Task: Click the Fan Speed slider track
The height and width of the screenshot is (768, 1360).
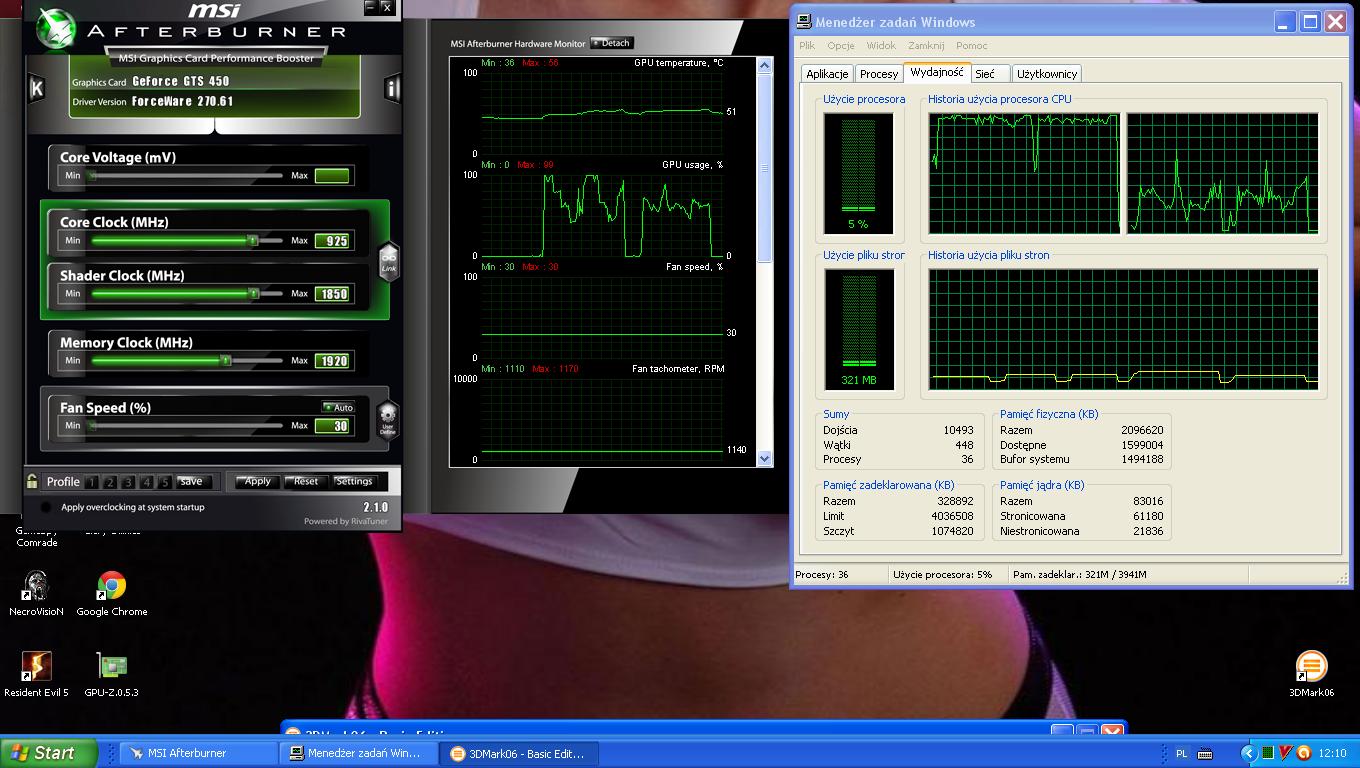Action: coord(187,426)
